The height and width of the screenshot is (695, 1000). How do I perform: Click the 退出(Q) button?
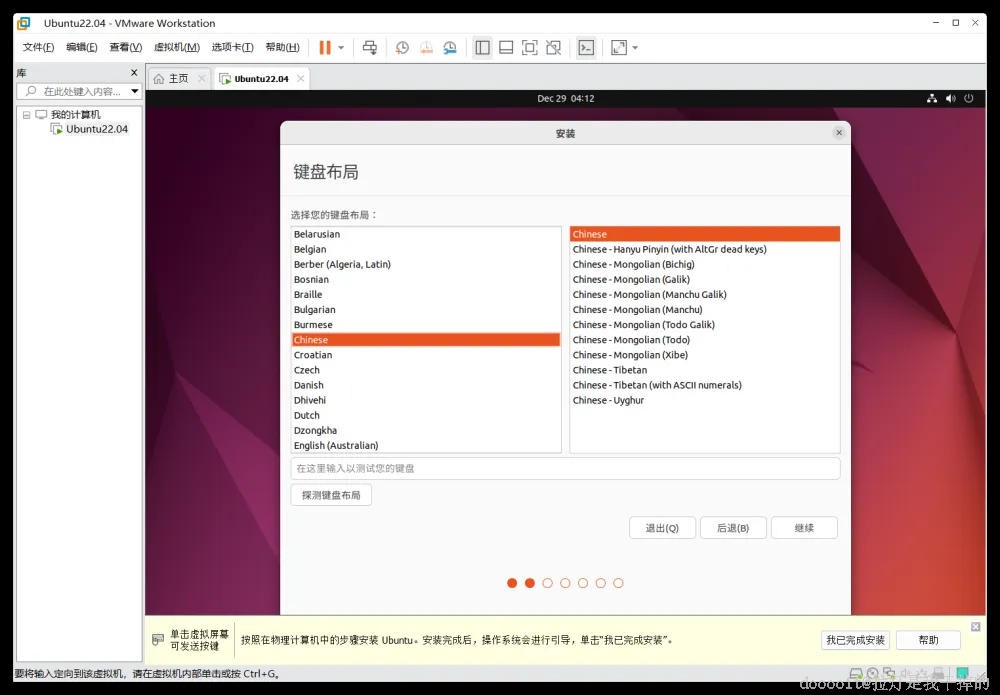point(662,528)
